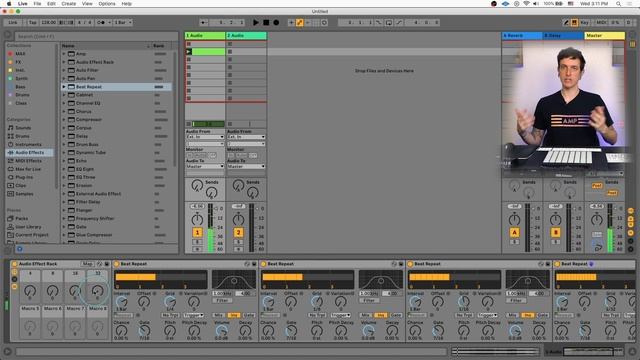This screenshot has height=360, width=640.
Task: Click the Map button on Audio Effect Rack
Action: pyautogui.click(x=87, y=264)
